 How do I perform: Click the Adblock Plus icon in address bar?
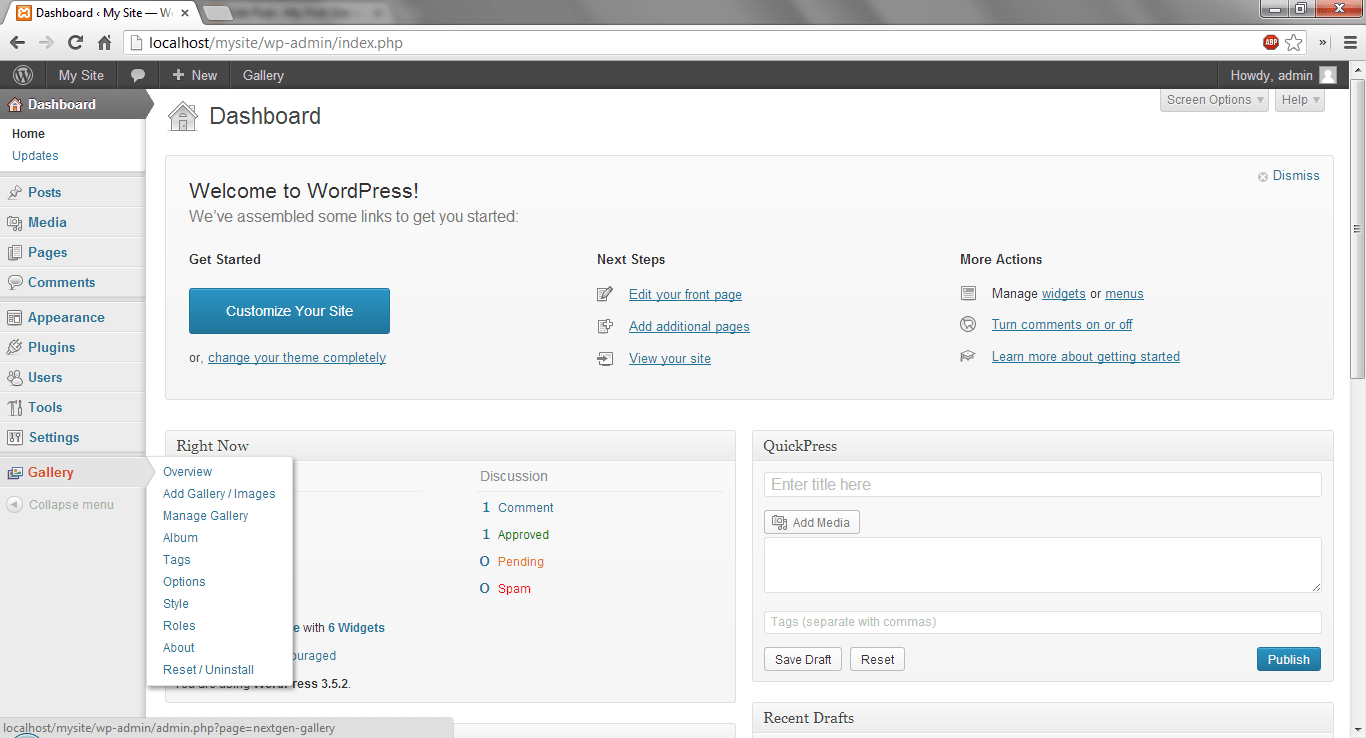[x=1271, y=43]
